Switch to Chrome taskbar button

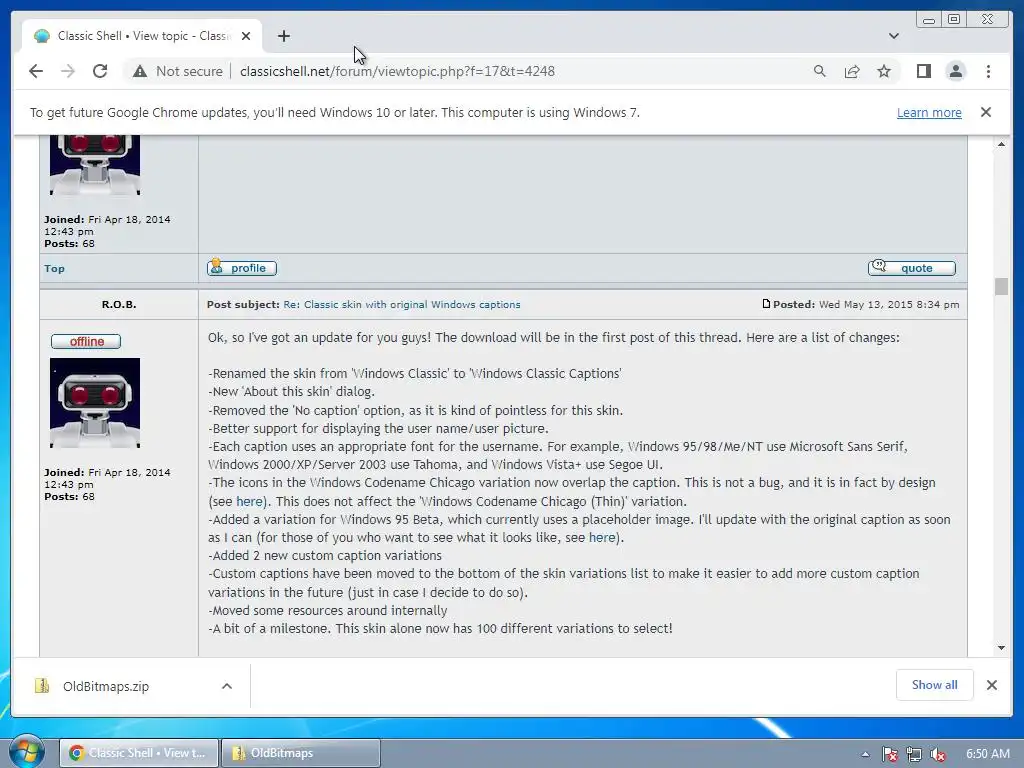[138, 753]
